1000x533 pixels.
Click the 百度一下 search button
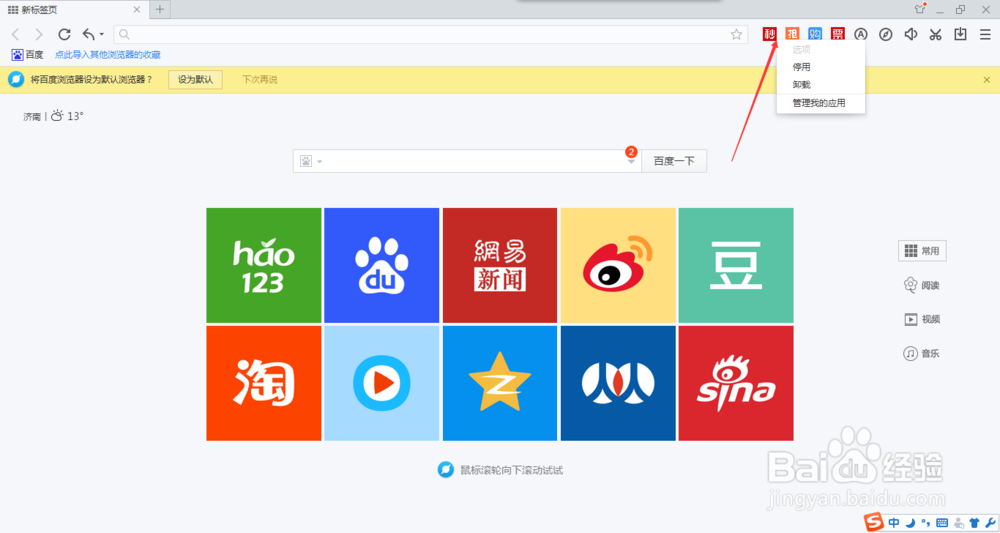[x=674, y=161]
